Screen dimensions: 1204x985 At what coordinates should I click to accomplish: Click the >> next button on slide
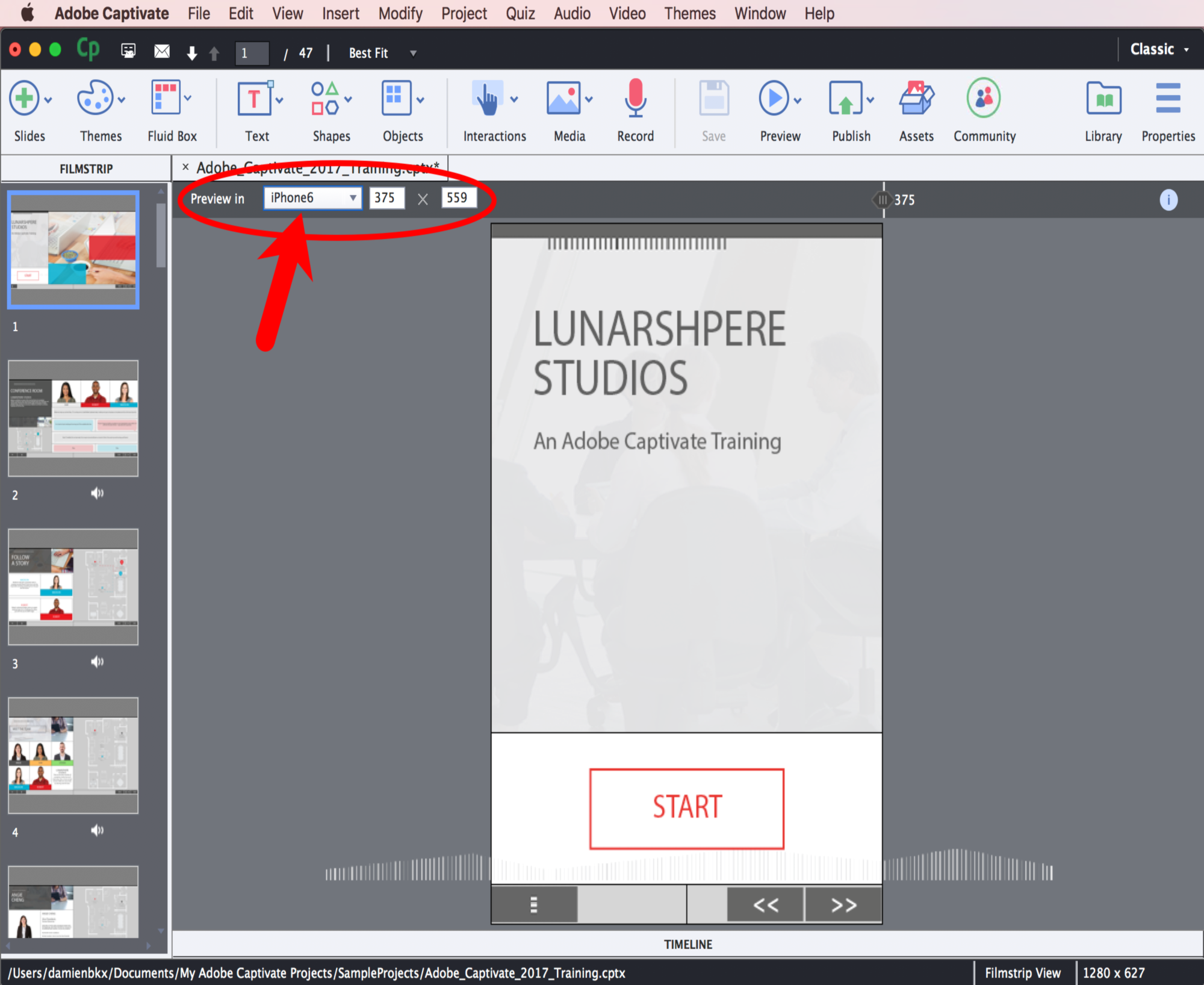point(843,905)
